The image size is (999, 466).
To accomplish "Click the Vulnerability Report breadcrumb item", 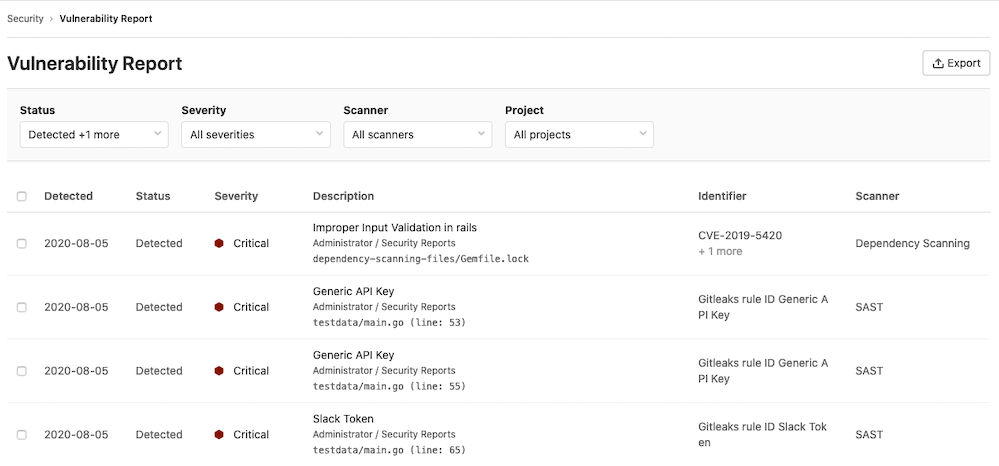I will coord(106,19).
